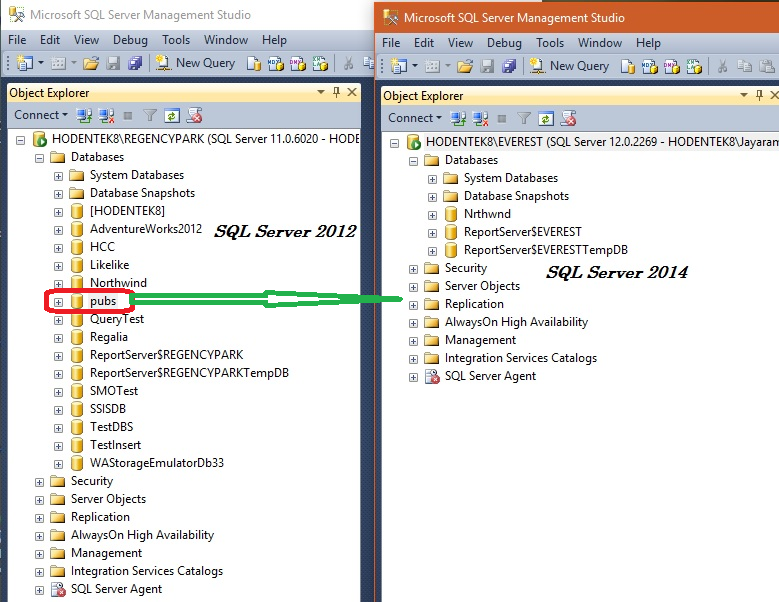This screenshot has width=779, height=602.
Task: Open window position dropdown on right Object Explorer
Action: click(744, 95)
